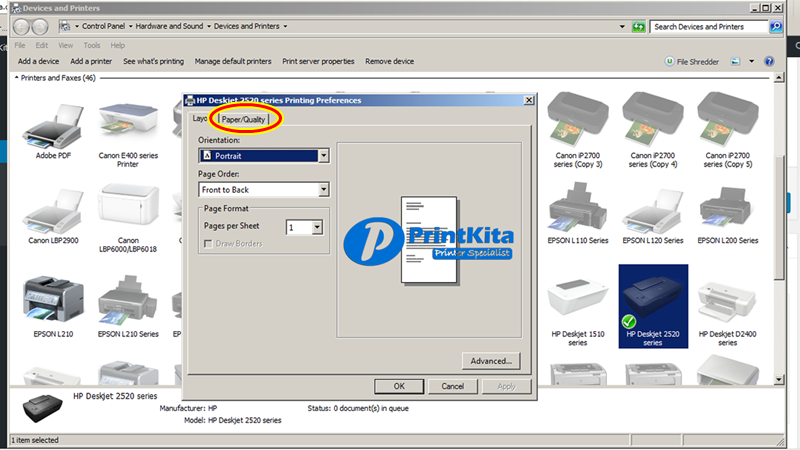The width and height of the screenshot is (800, 450).
Task: Select the HP Deskjet 2520 series printer
Action: tap(653, 306)
